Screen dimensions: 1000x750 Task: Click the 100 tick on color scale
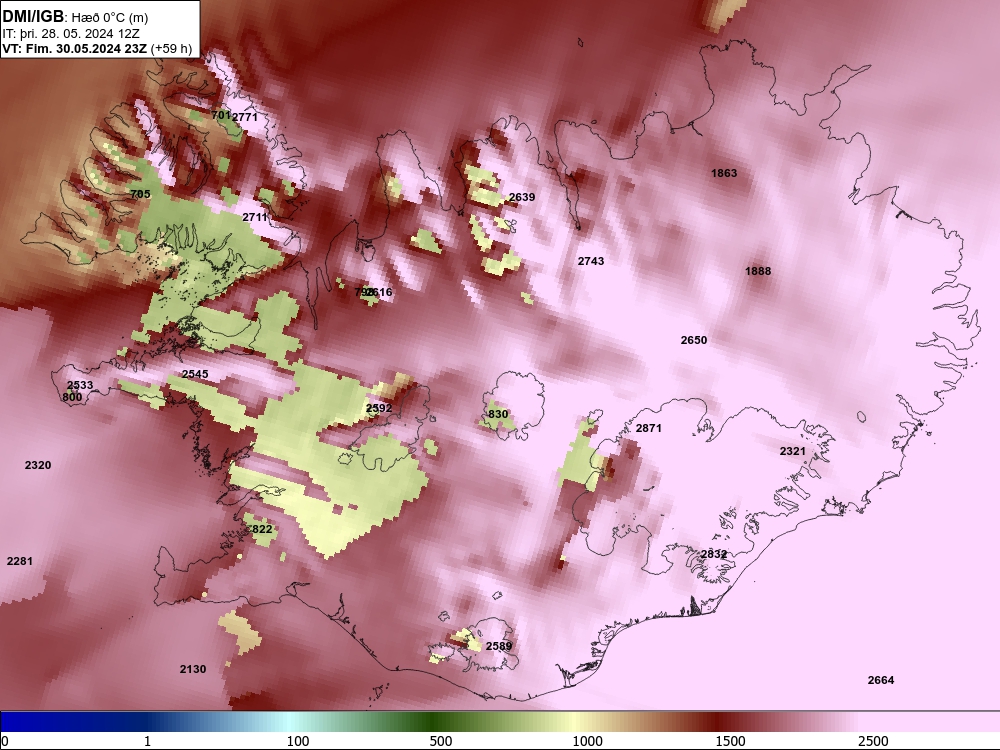coord(298,741)
